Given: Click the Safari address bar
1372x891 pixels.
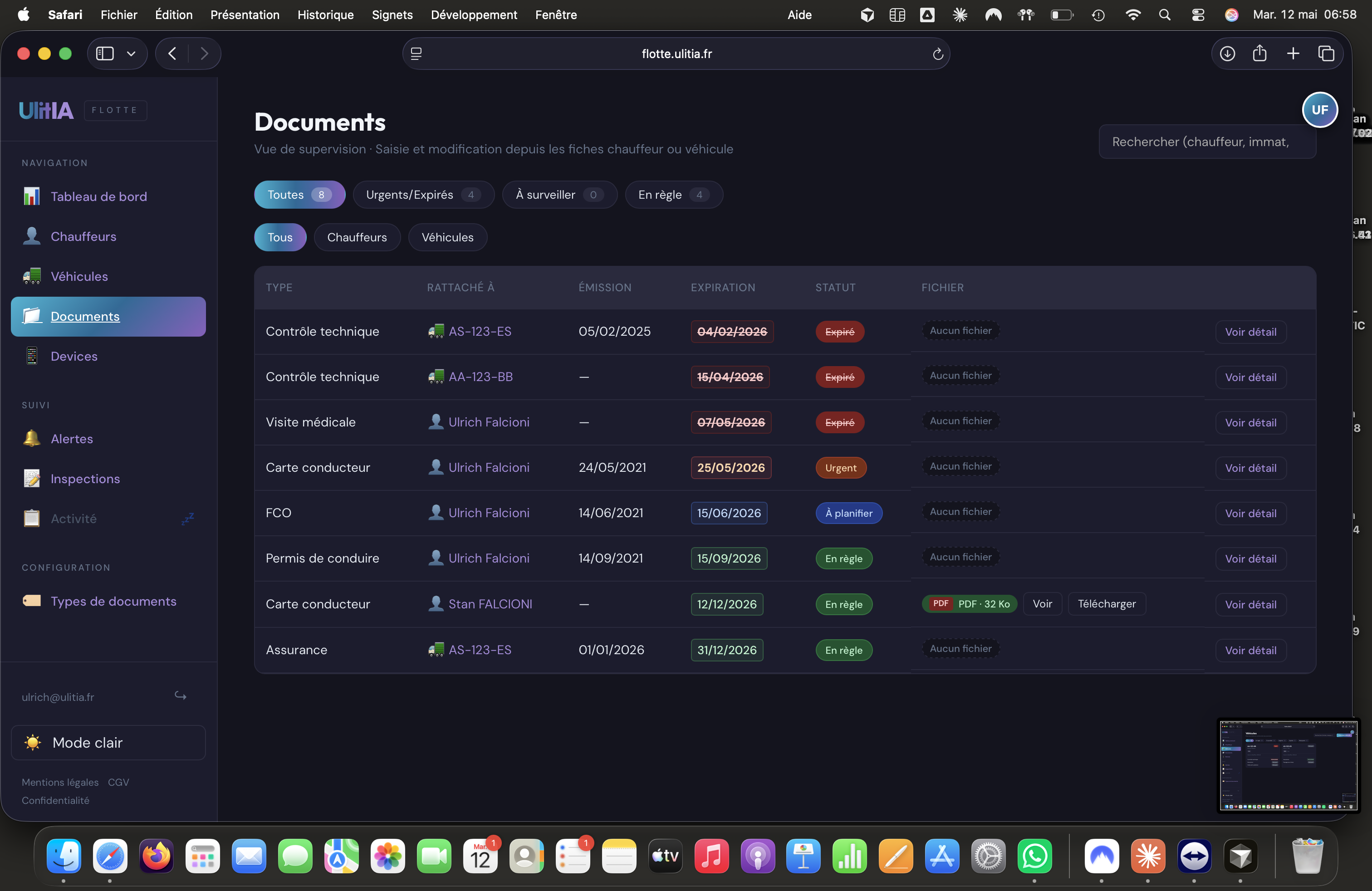Looking at the screenshot, I should point(676,54).
